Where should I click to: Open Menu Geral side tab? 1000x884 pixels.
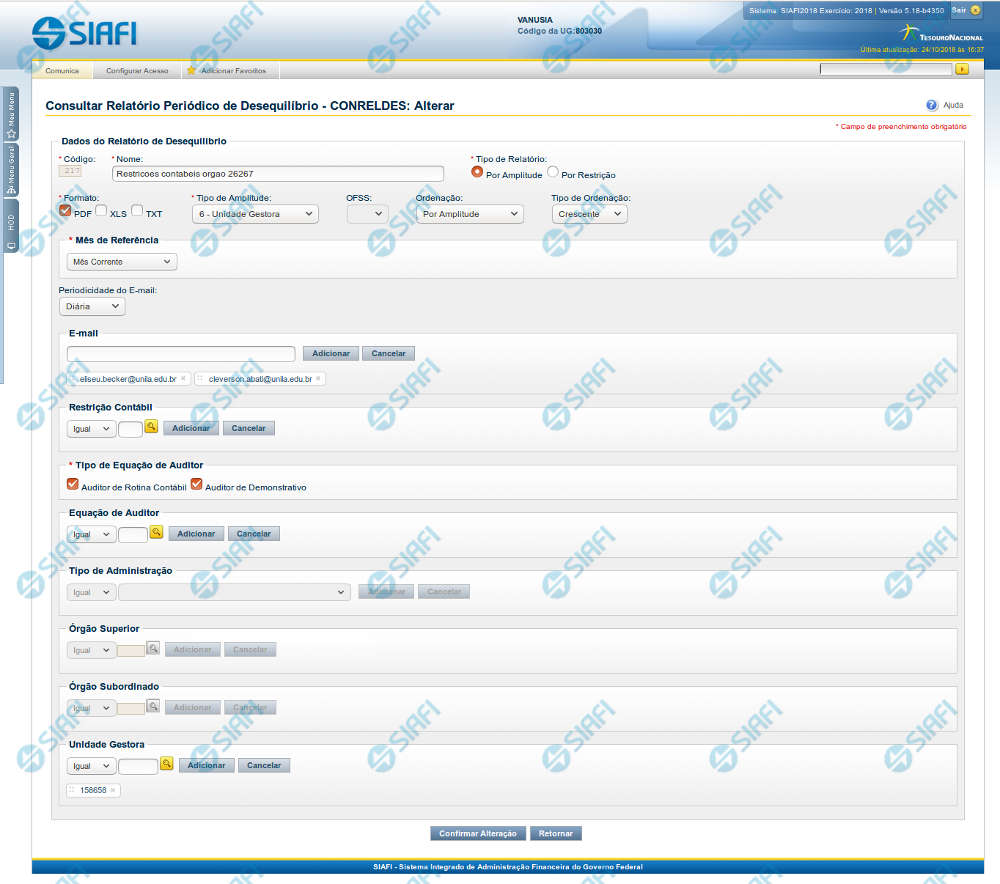click(11, 170)
